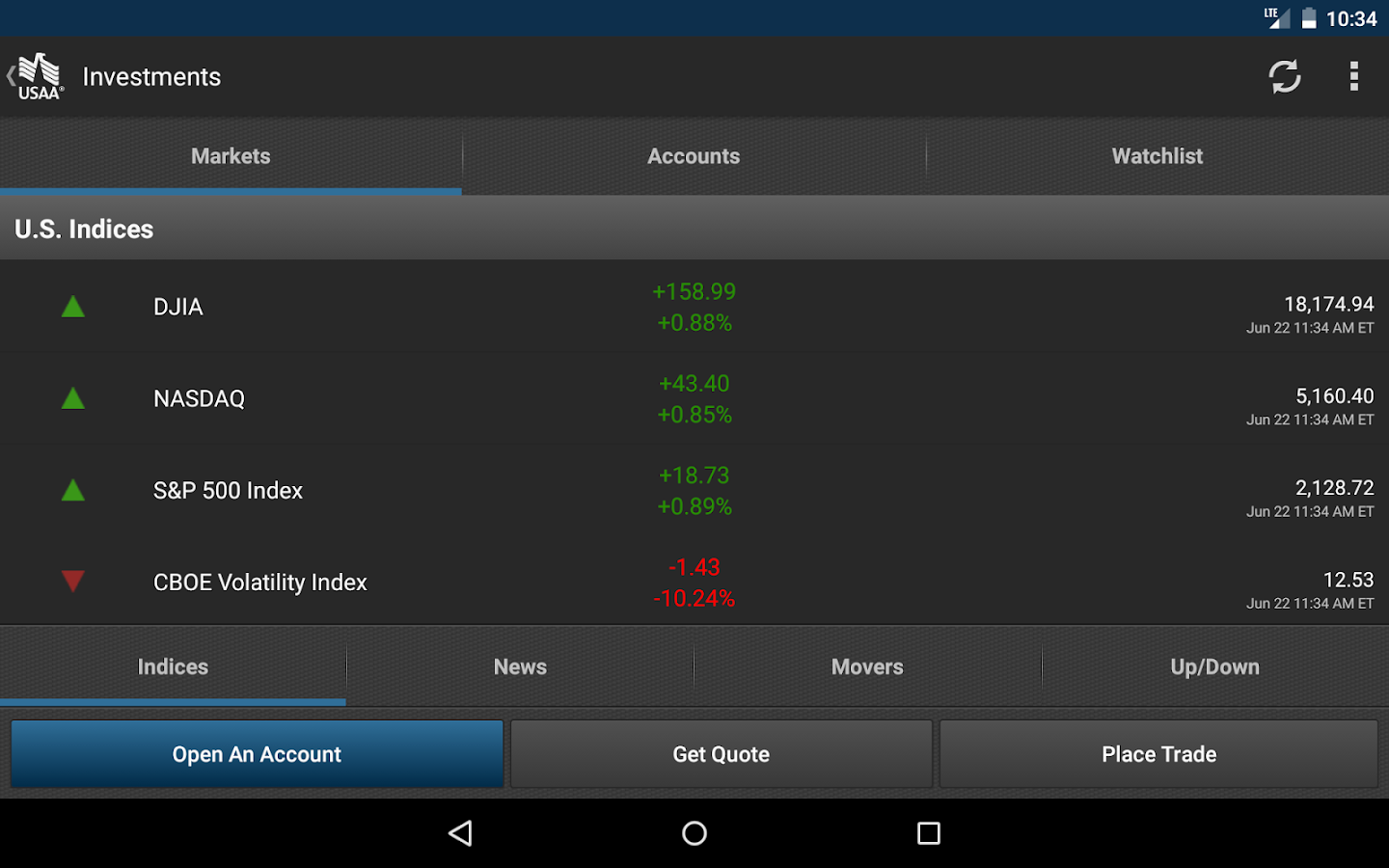Tap the red down arrow beside CBOE Volatility Index
Viewport: 1389px width, 868px height.
73,581
